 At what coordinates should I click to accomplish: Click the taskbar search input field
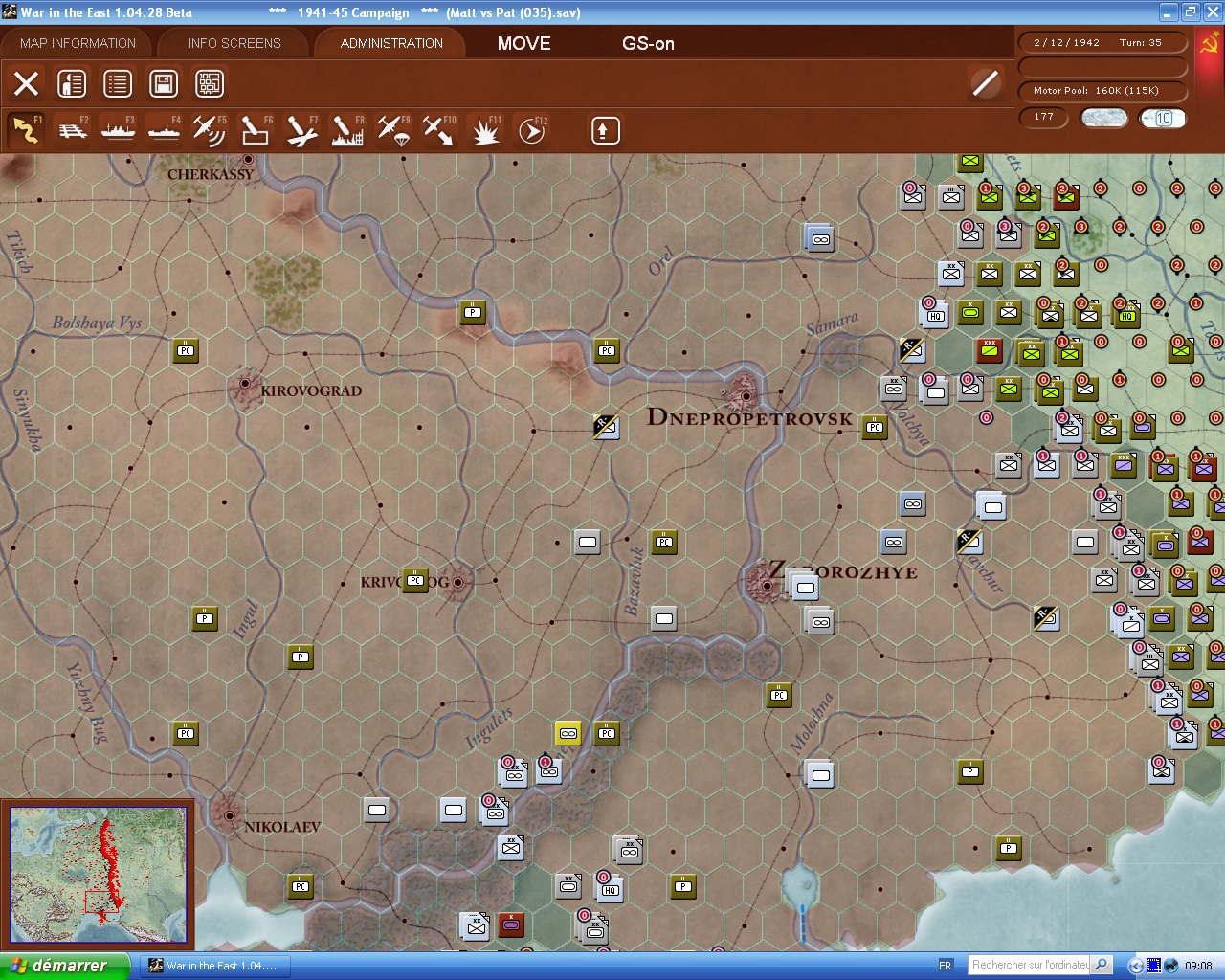click(1030, 965)
